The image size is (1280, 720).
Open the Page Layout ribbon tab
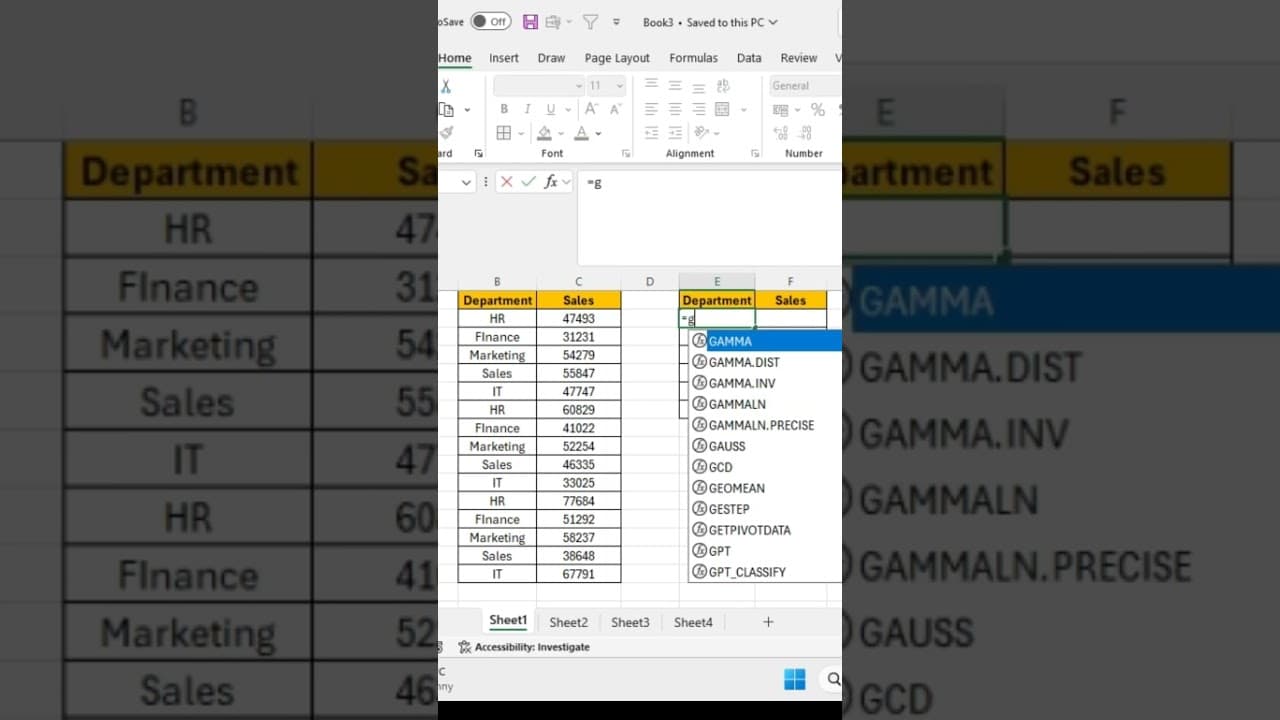click(x=617, y=58)
